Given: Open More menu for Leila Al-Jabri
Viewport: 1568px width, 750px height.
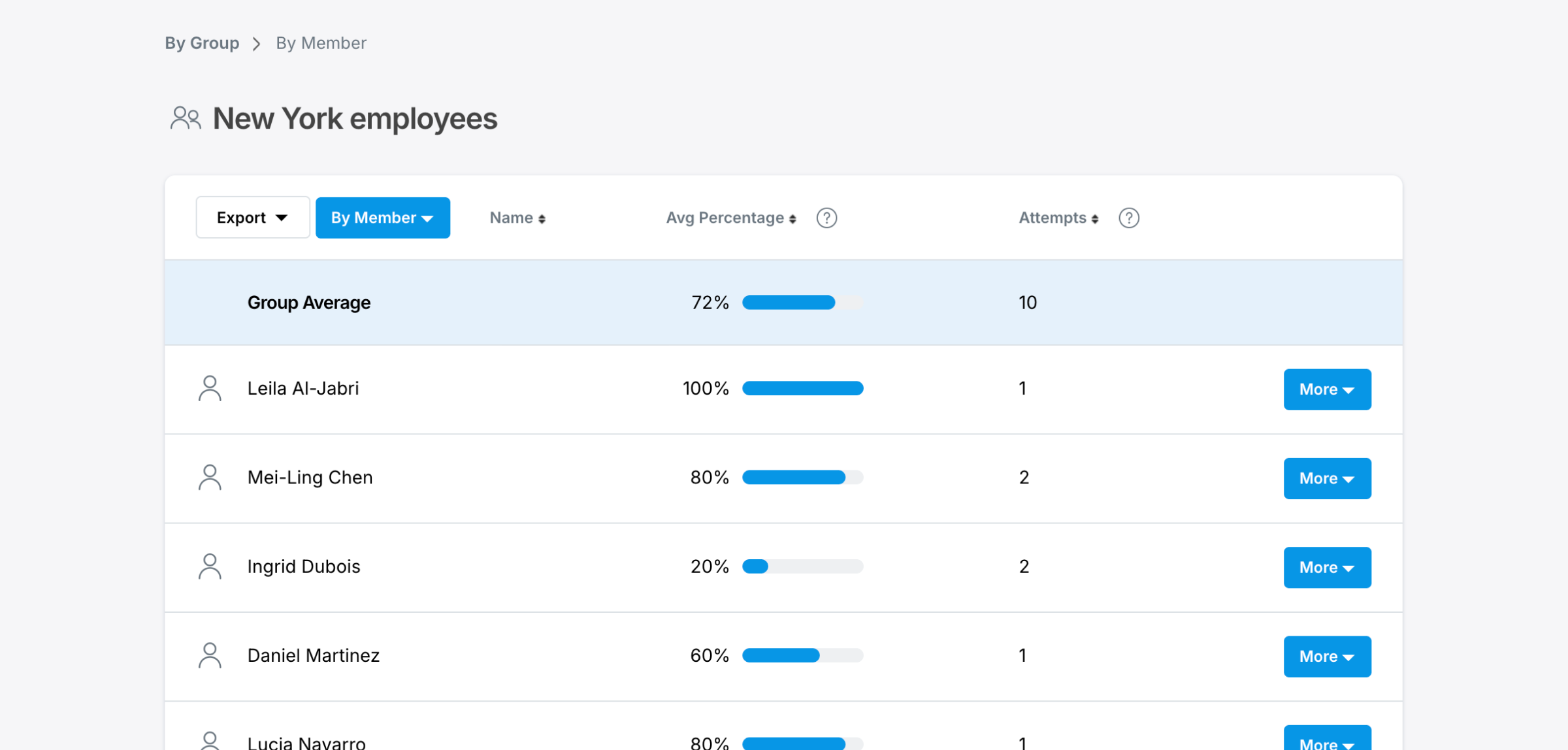Looking at the screenshot, I should pos(1326,389).
